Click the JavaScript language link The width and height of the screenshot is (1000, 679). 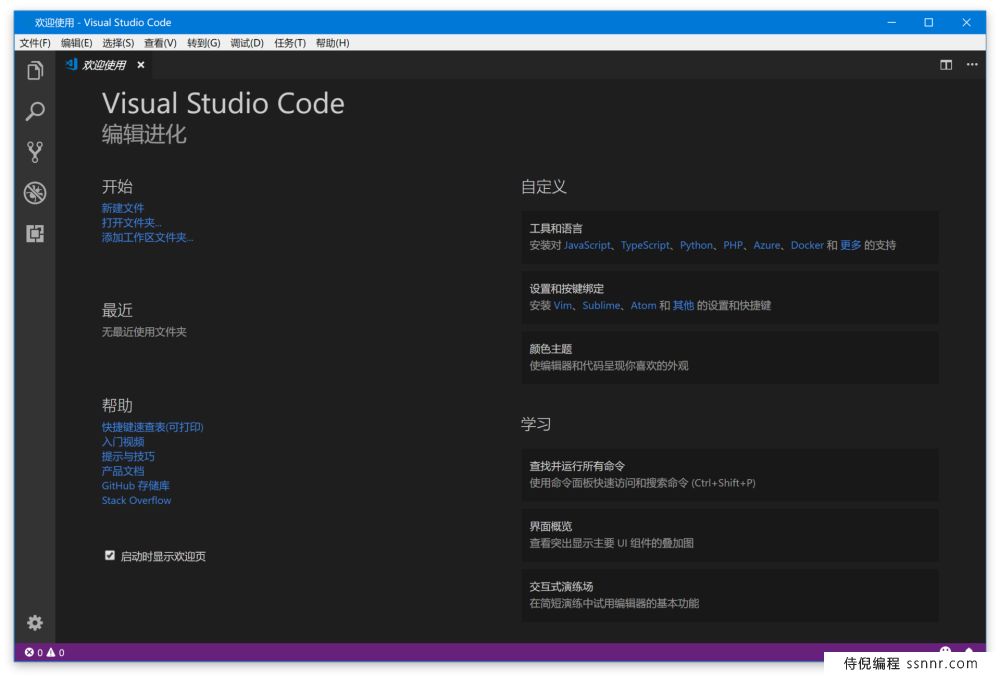point(587,245)
